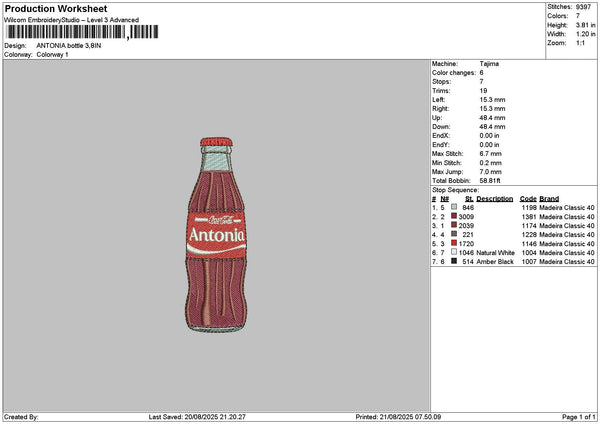Click thread code 1007
Screen dimensions: 600x424
tap(529, 262)
